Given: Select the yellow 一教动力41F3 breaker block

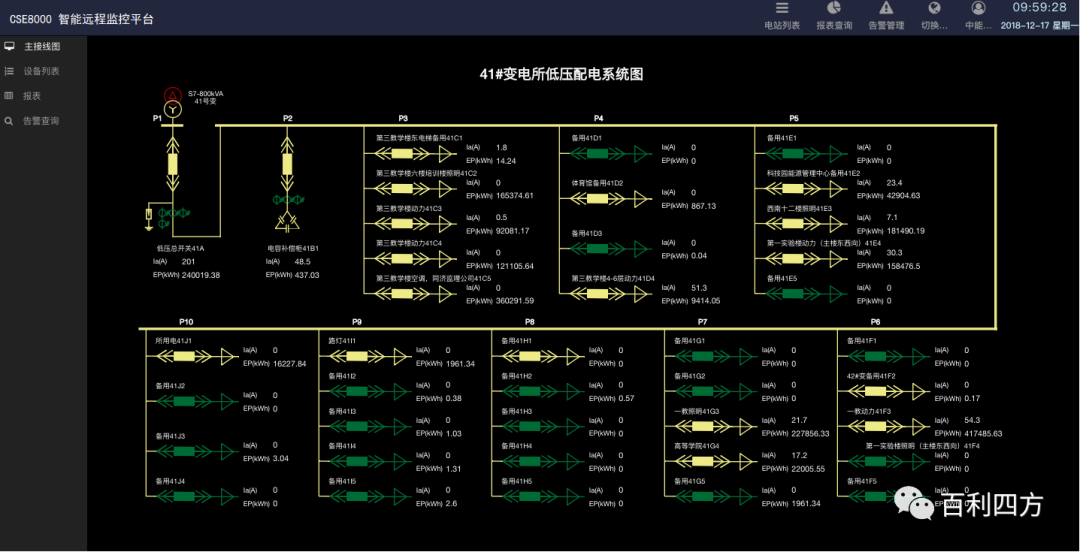Looking at the screenshot, I should point(875,426).
